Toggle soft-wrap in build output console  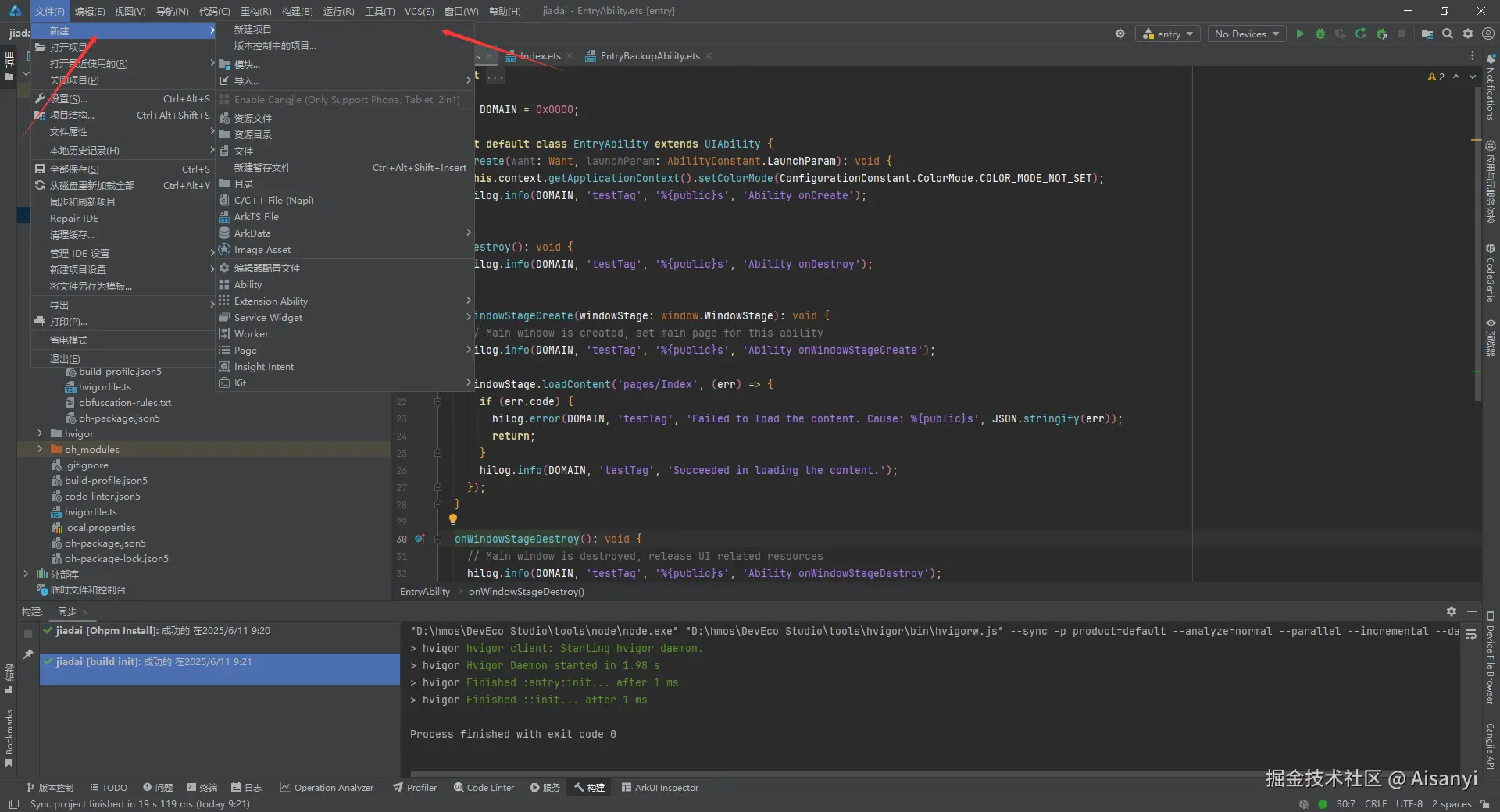point(1471,634)
